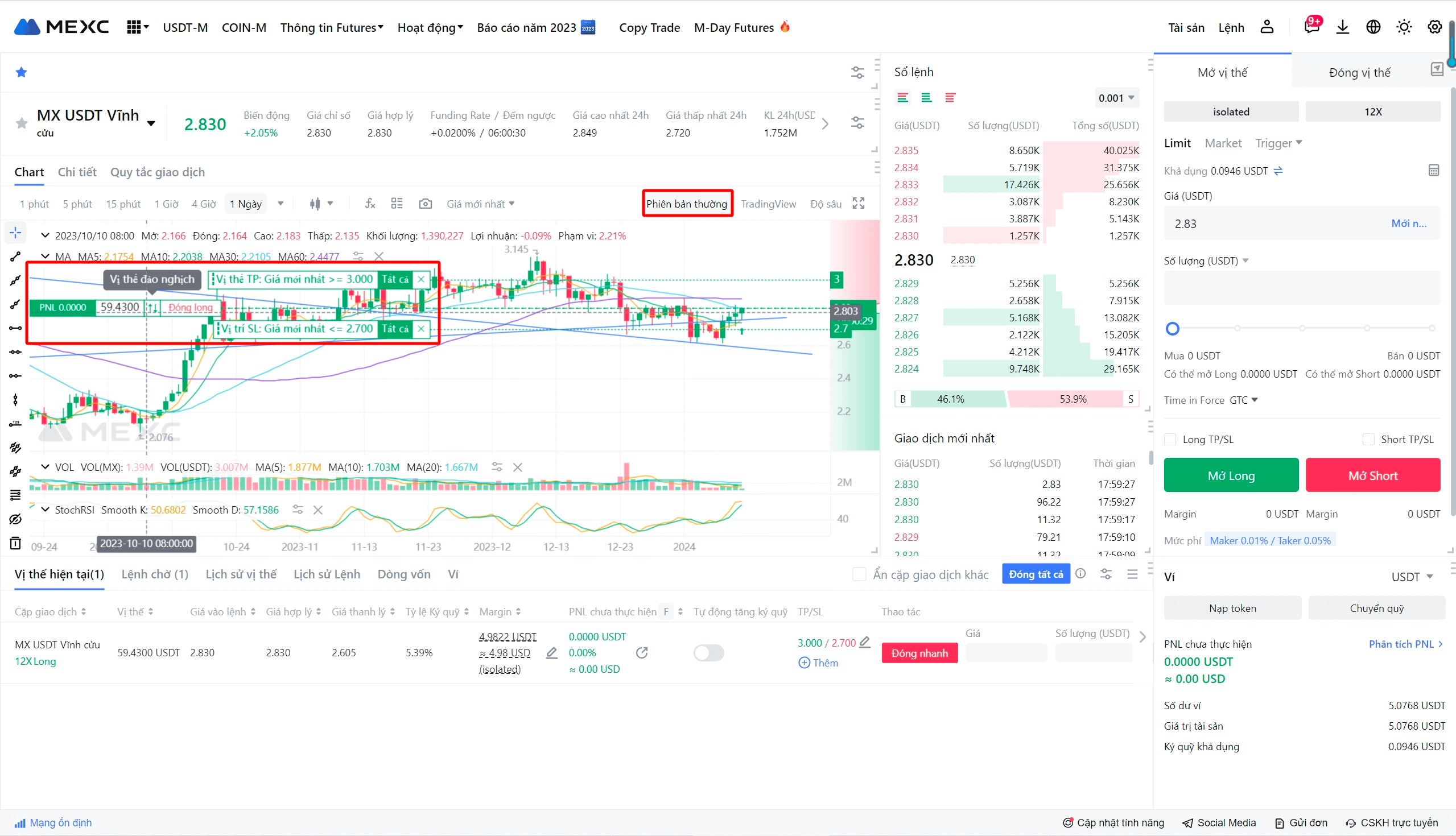Open the indicators fx icon
This screenshot has width=1456, height=836.
[370, 204]
